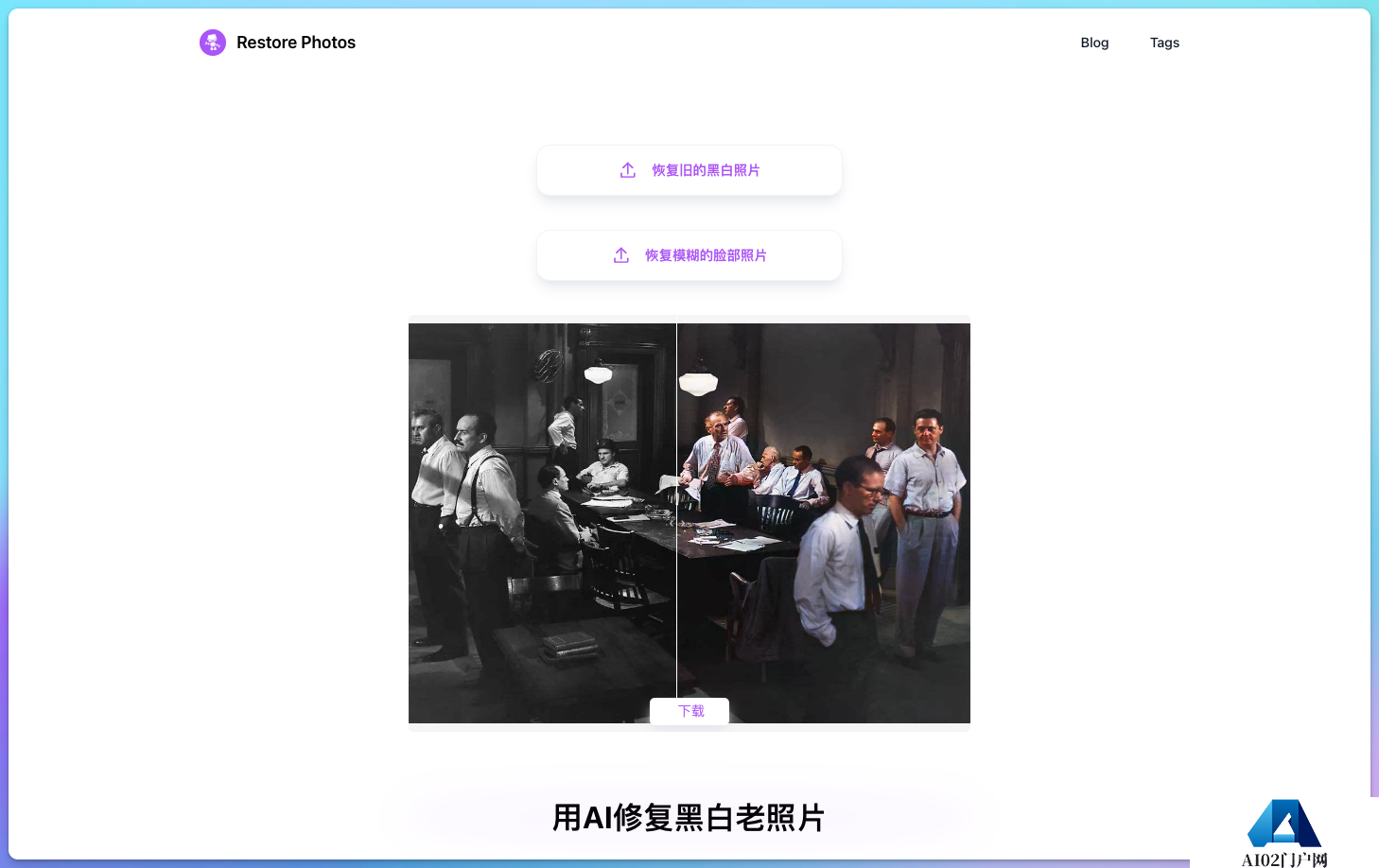Open the Blog menu item
This screenshot has width=1379, height=868.
pyautogui.click(x=1094, y=43)
